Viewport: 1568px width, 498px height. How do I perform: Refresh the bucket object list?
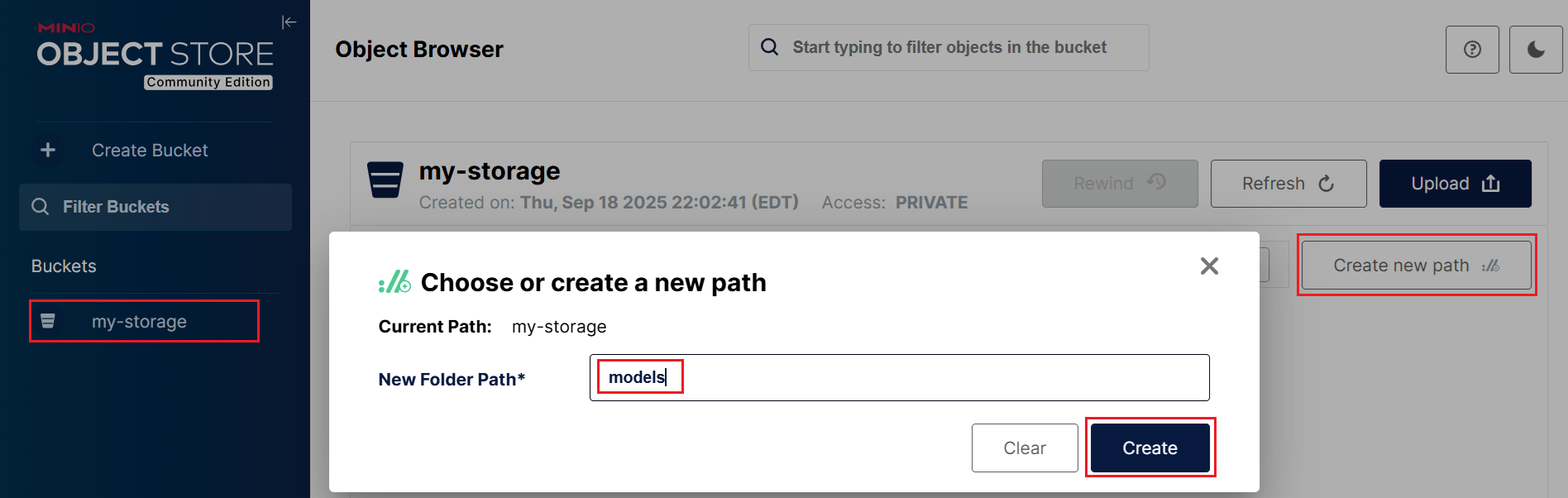1288,184
